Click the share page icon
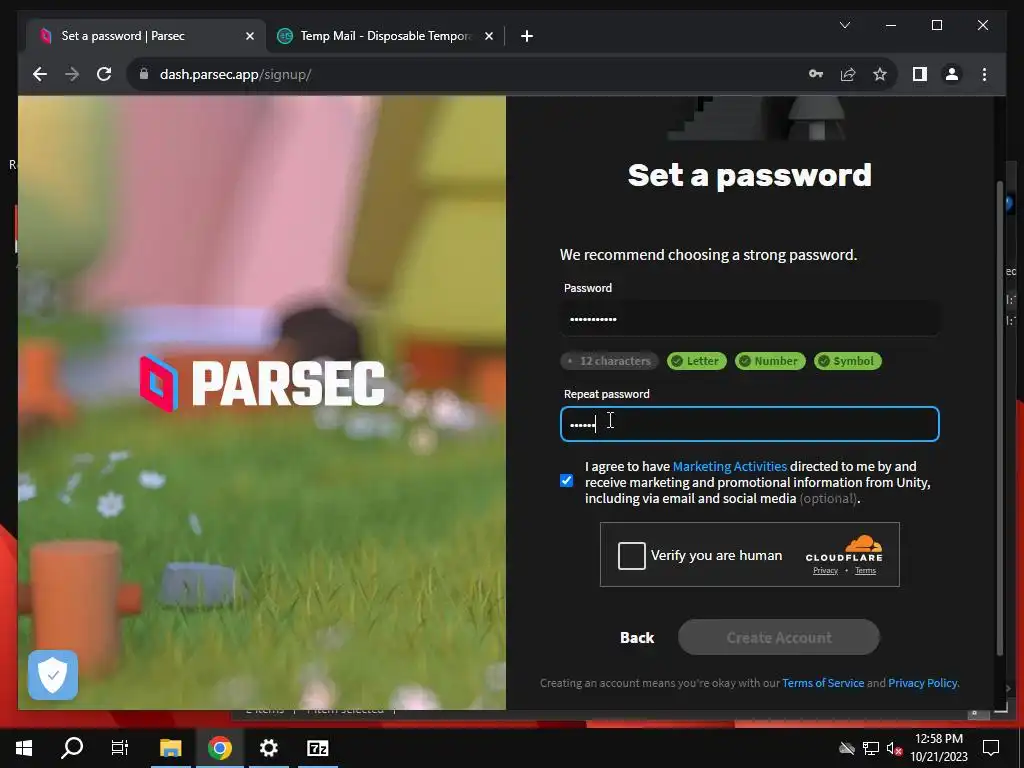Image resolution: width=1024 pixels, height=768 pixels. click(x=848, y=74)
